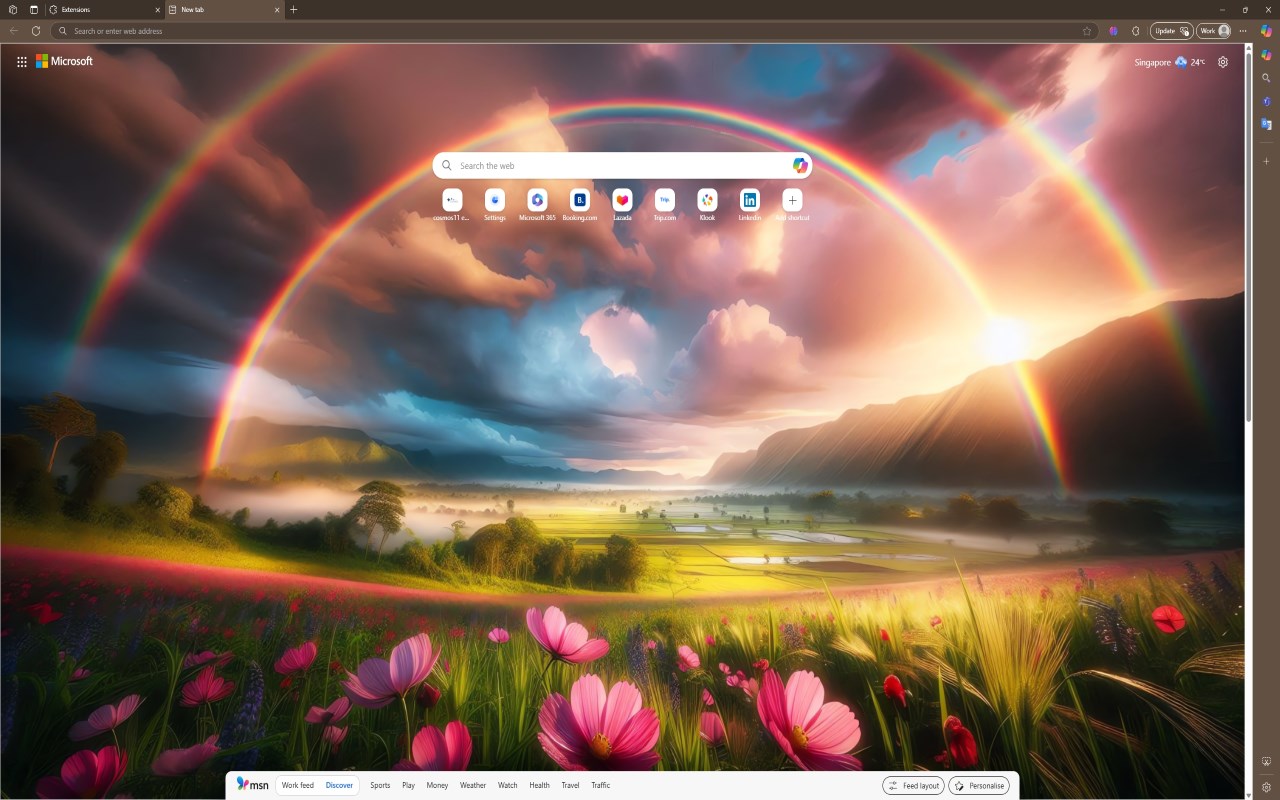1280x800 pixels.
Task: Open the Travel feed category
Action: [570, 785]
